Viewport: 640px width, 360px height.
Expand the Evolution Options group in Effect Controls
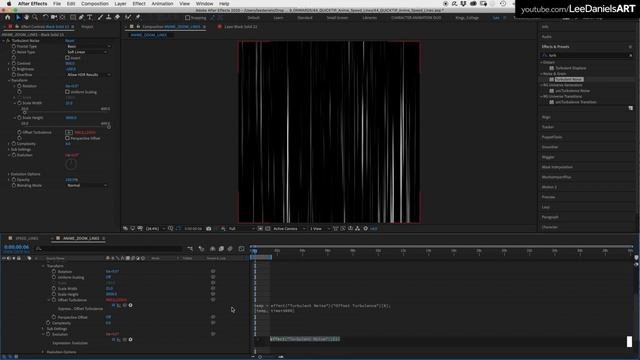[x=9, y=174]
